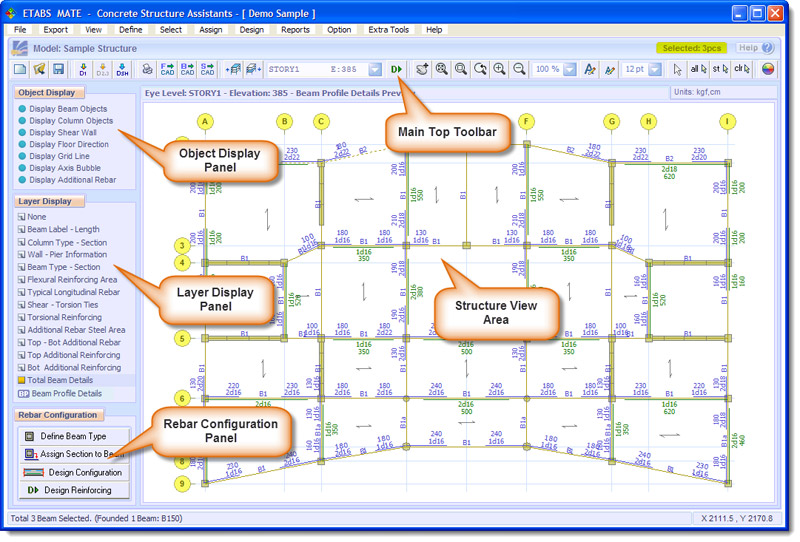Click the Define Beam Type button
This screenshot has height=542, width=800.
click(73, 436)
